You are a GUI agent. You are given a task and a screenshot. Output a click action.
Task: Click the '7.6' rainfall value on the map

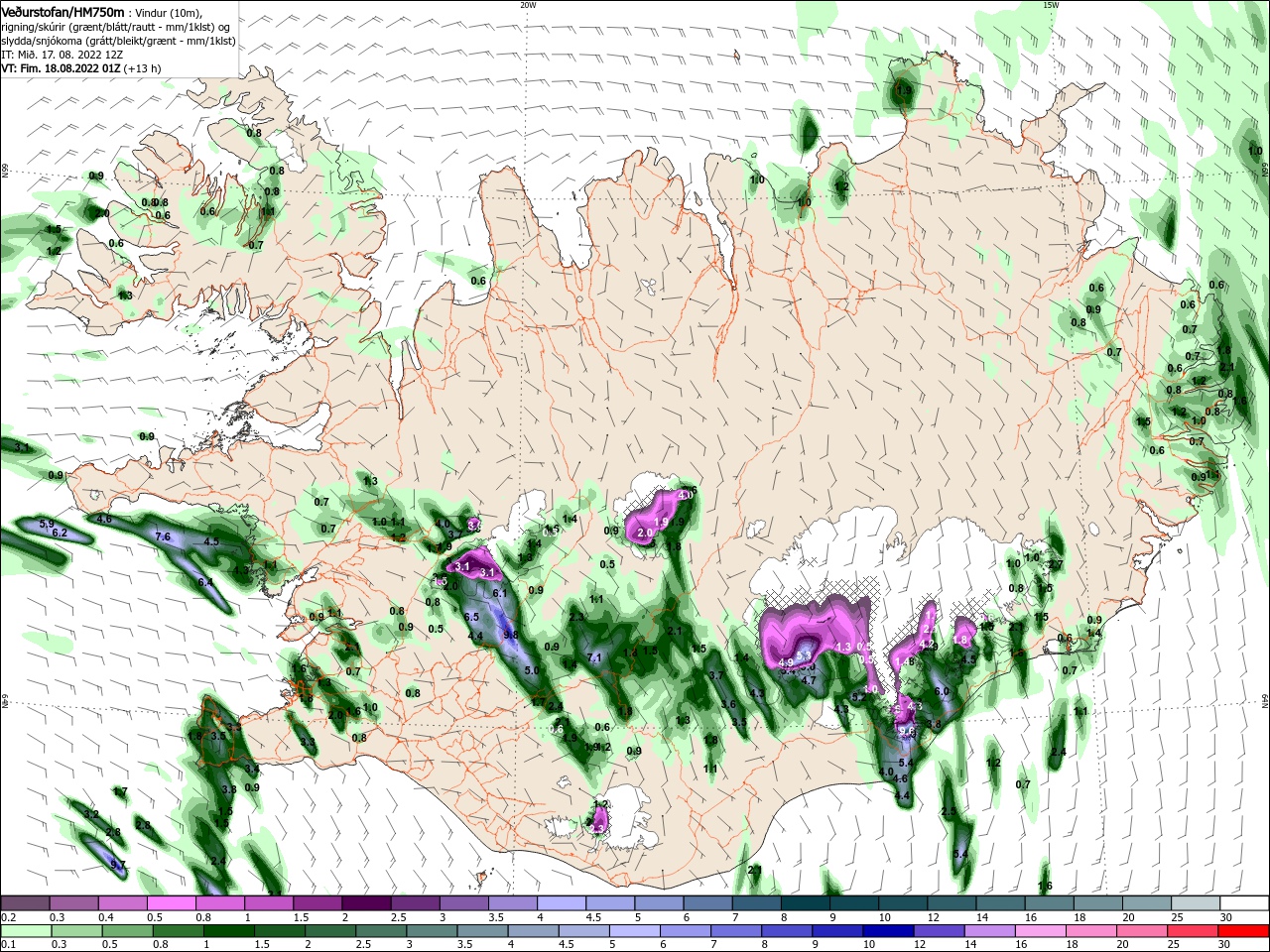tap(164, 536)
